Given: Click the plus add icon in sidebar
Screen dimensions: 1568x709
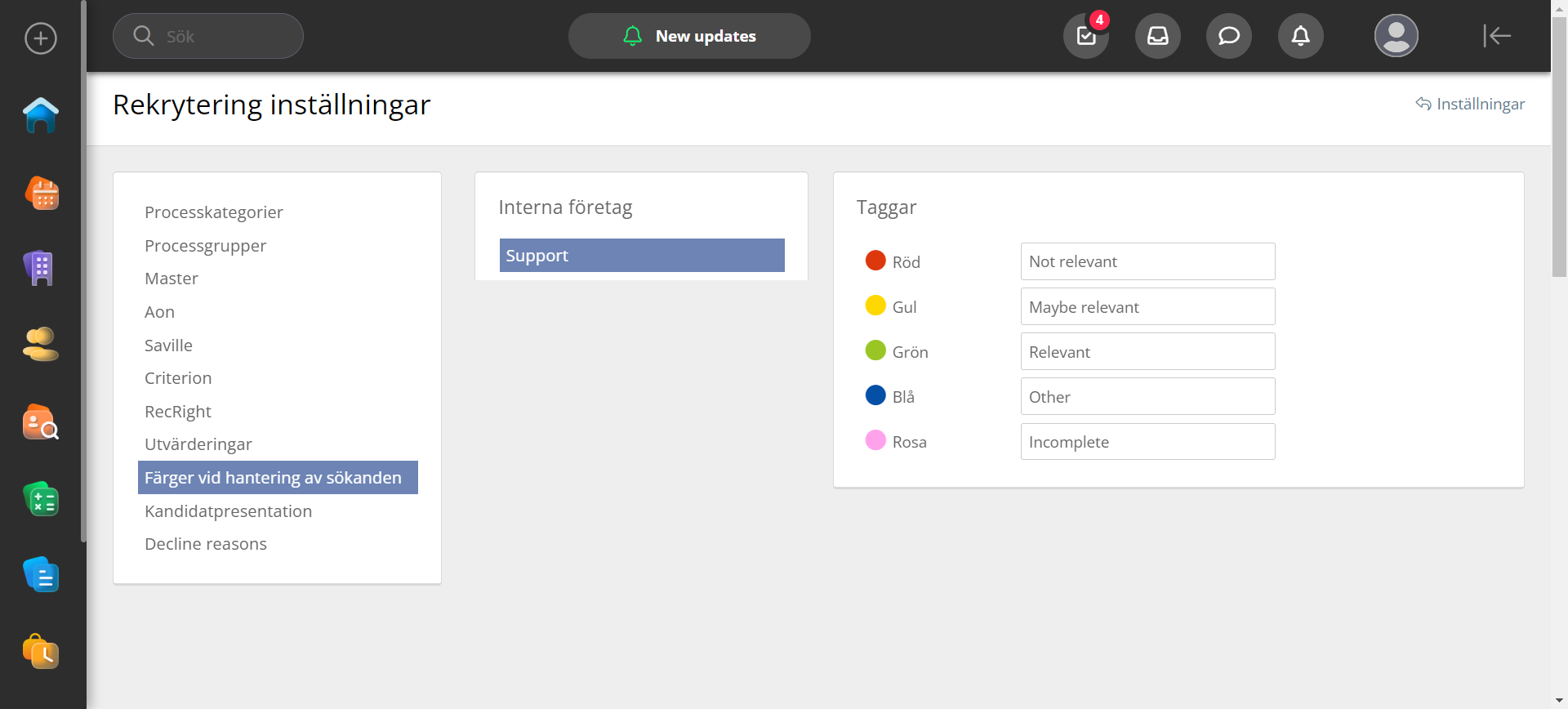Looking at the screenshot, I should pyautogui.click(x=41, y=38).
